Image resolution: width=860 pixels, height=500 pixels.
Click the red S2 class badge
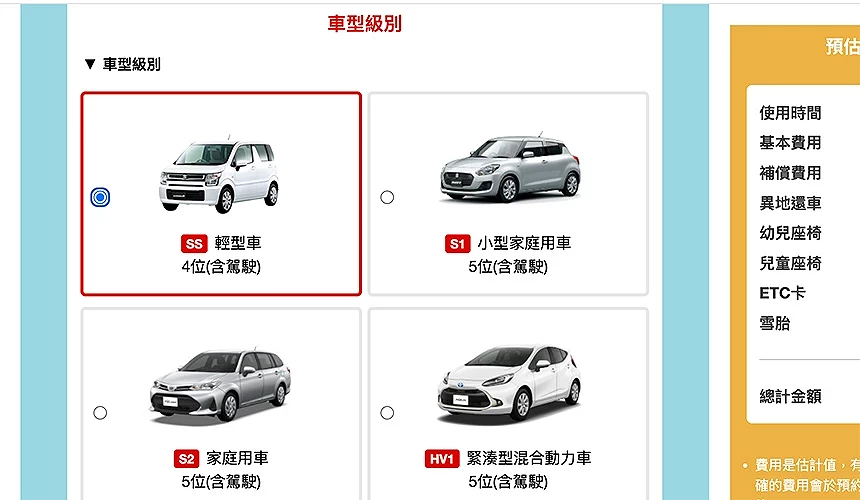pyautogui.click(x=186, y=459)
